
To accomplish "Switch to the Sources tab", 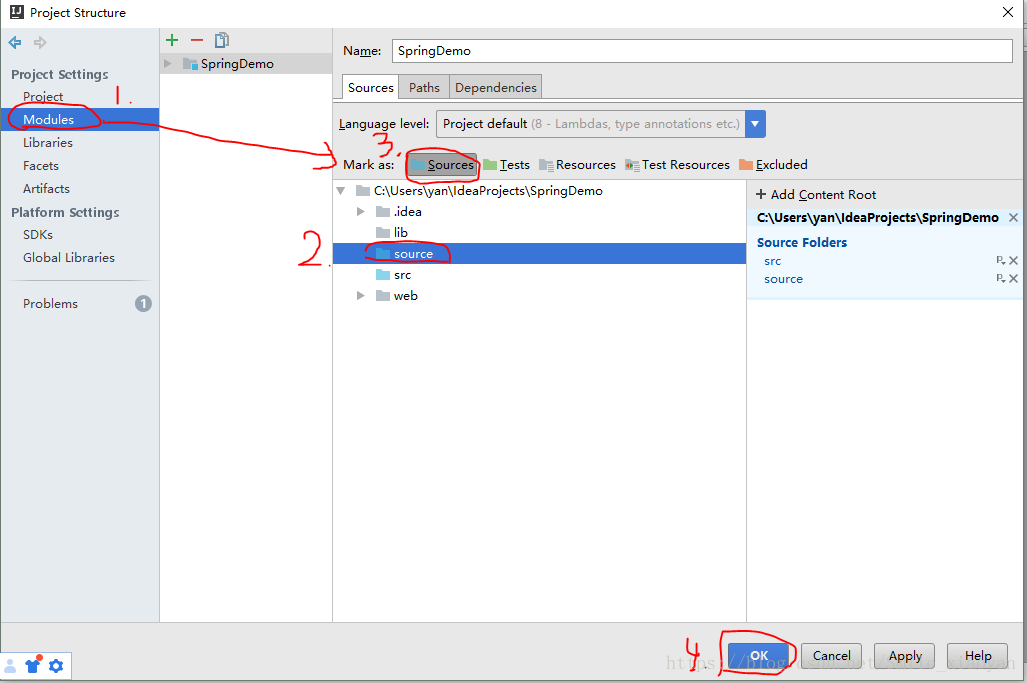I will tap(370, 87).
